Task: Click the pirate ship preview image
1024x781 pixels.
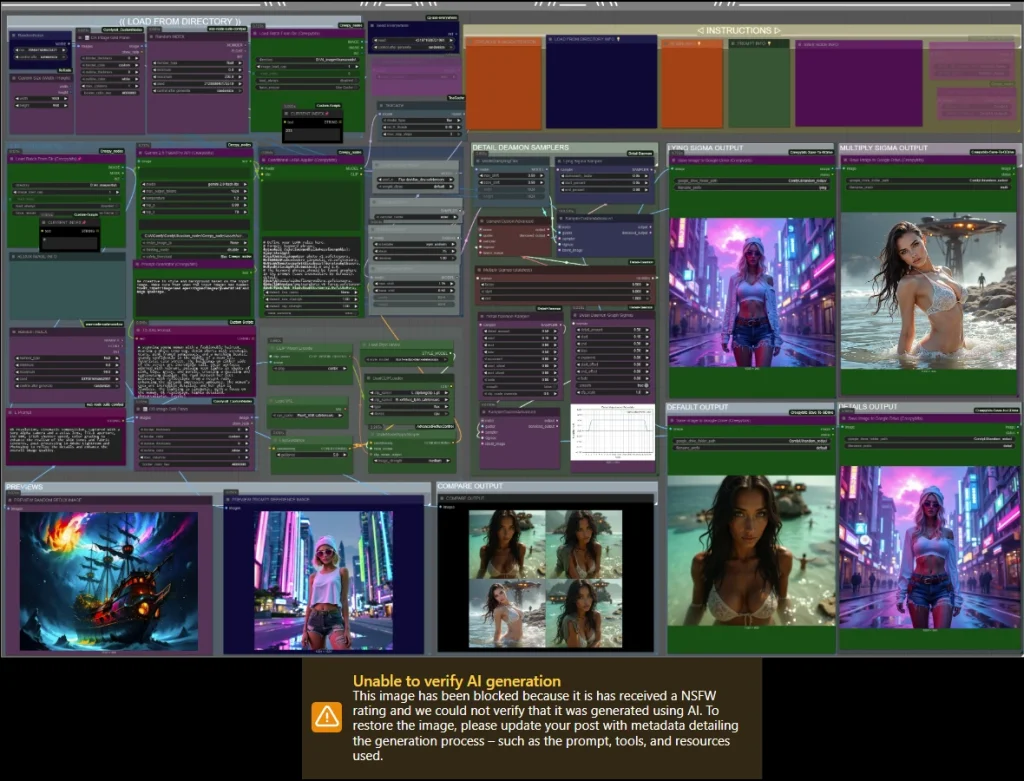Action: [109, 581]
